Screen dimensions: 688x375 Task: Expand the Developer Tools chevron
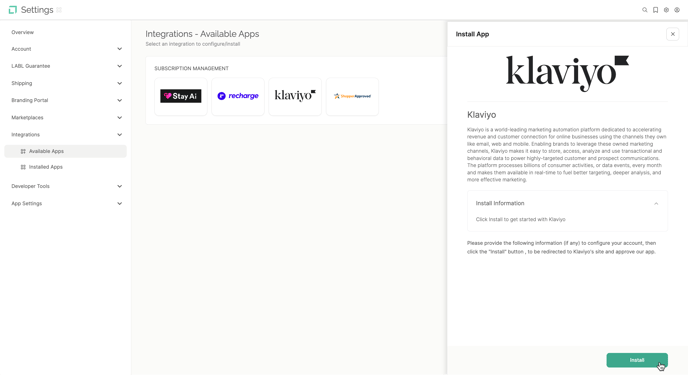click(x=119, y=186)
